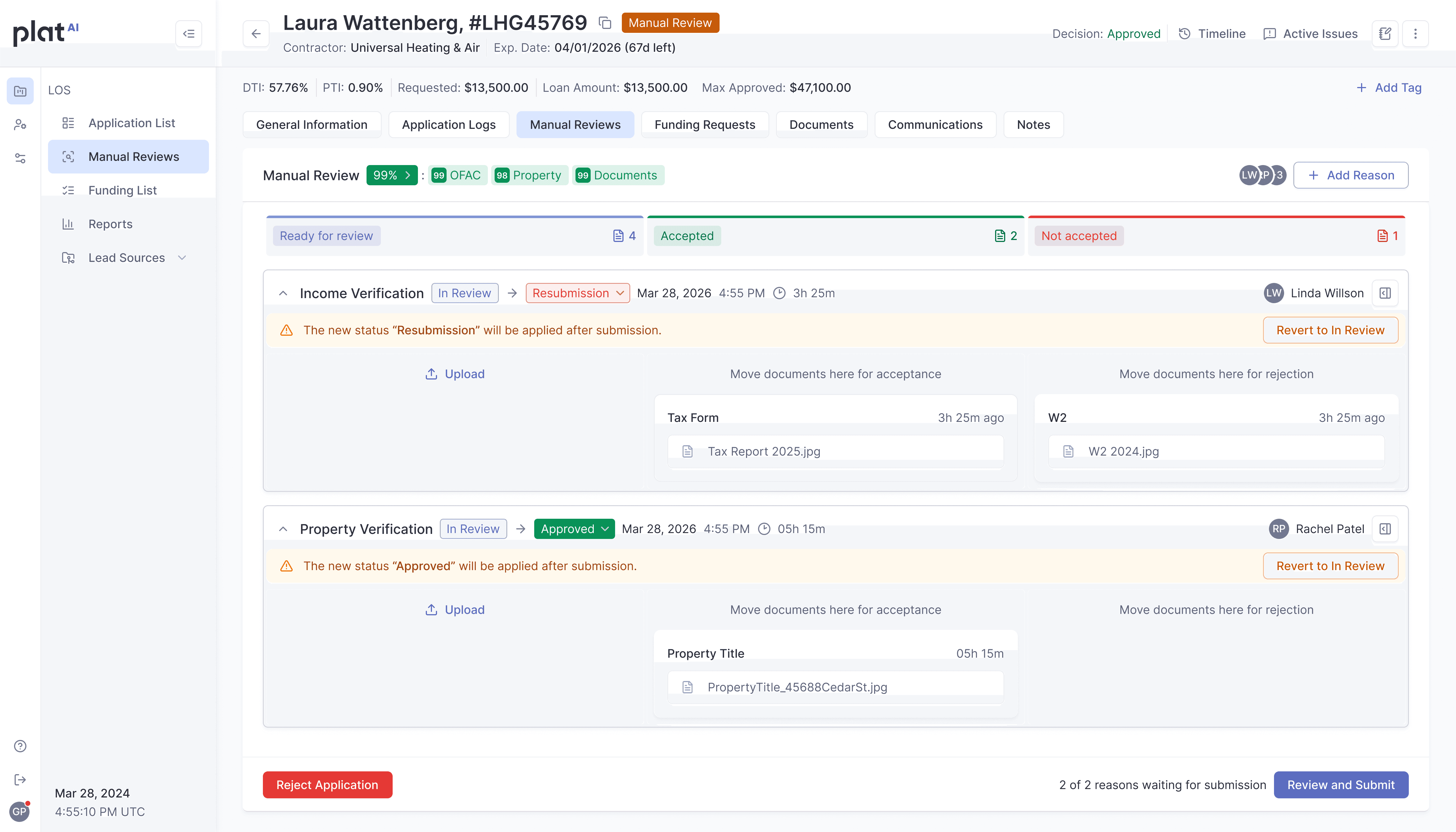1456x832 pixels.
Task: Open the GP user avatar
Action: (19, 812)
